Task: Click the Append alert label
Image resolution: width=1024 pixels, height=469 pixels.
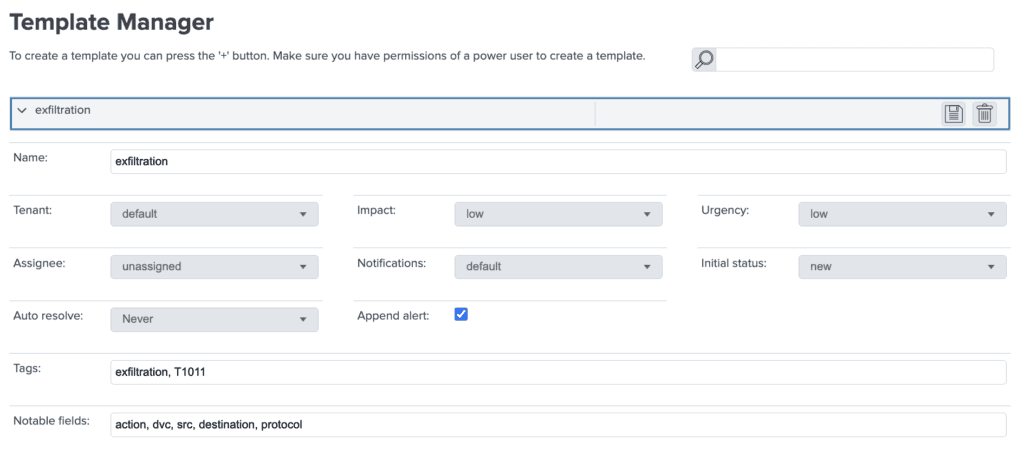Action: (x=393, y=315)
